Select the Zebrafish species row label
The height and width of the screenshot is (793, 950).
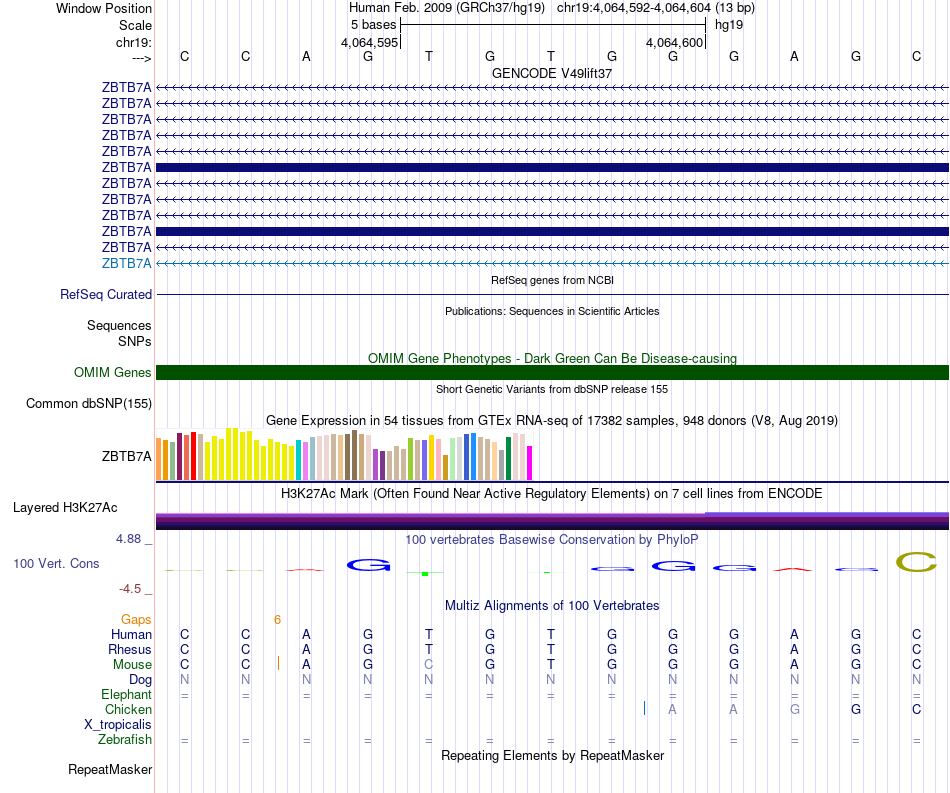(125, 740)
